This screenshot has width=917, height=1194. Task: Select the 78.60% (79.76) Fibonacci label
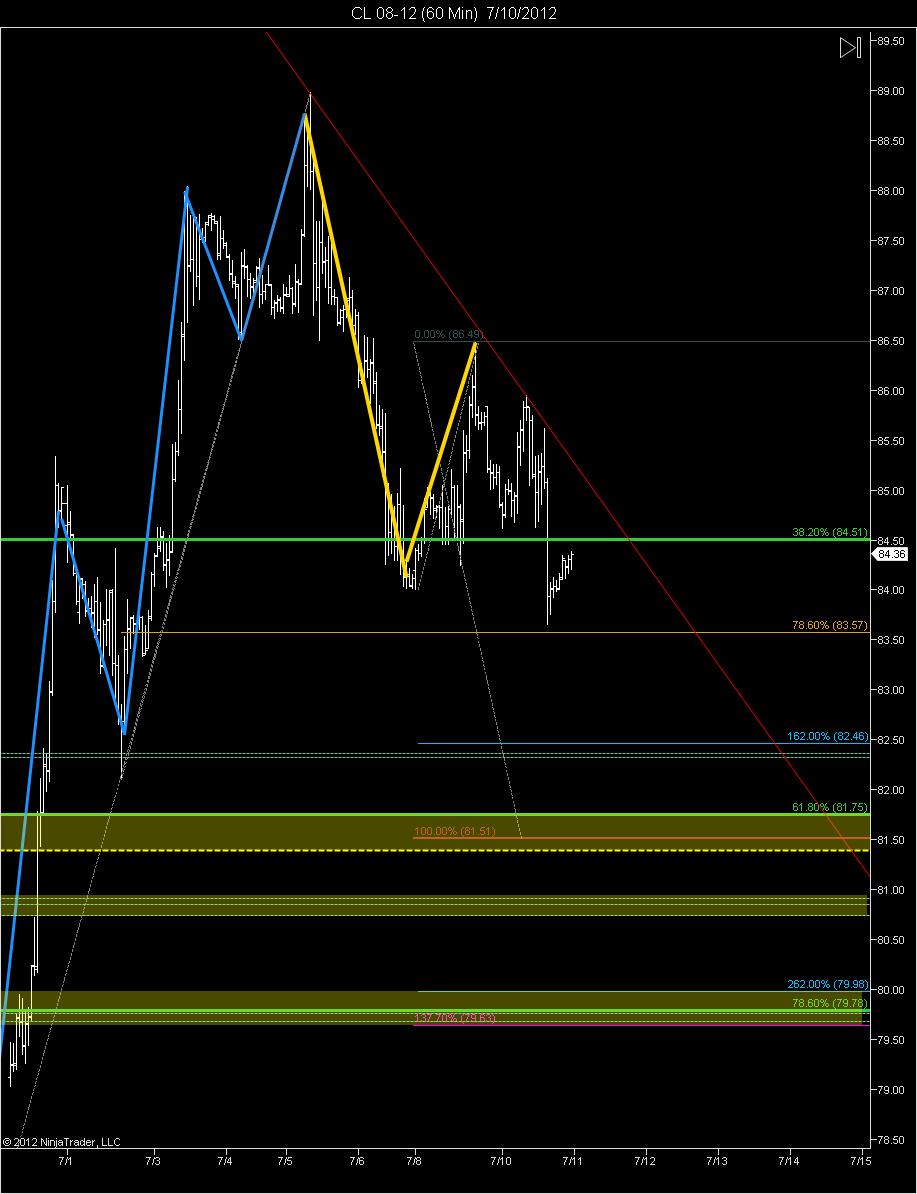pos(829,1003)
